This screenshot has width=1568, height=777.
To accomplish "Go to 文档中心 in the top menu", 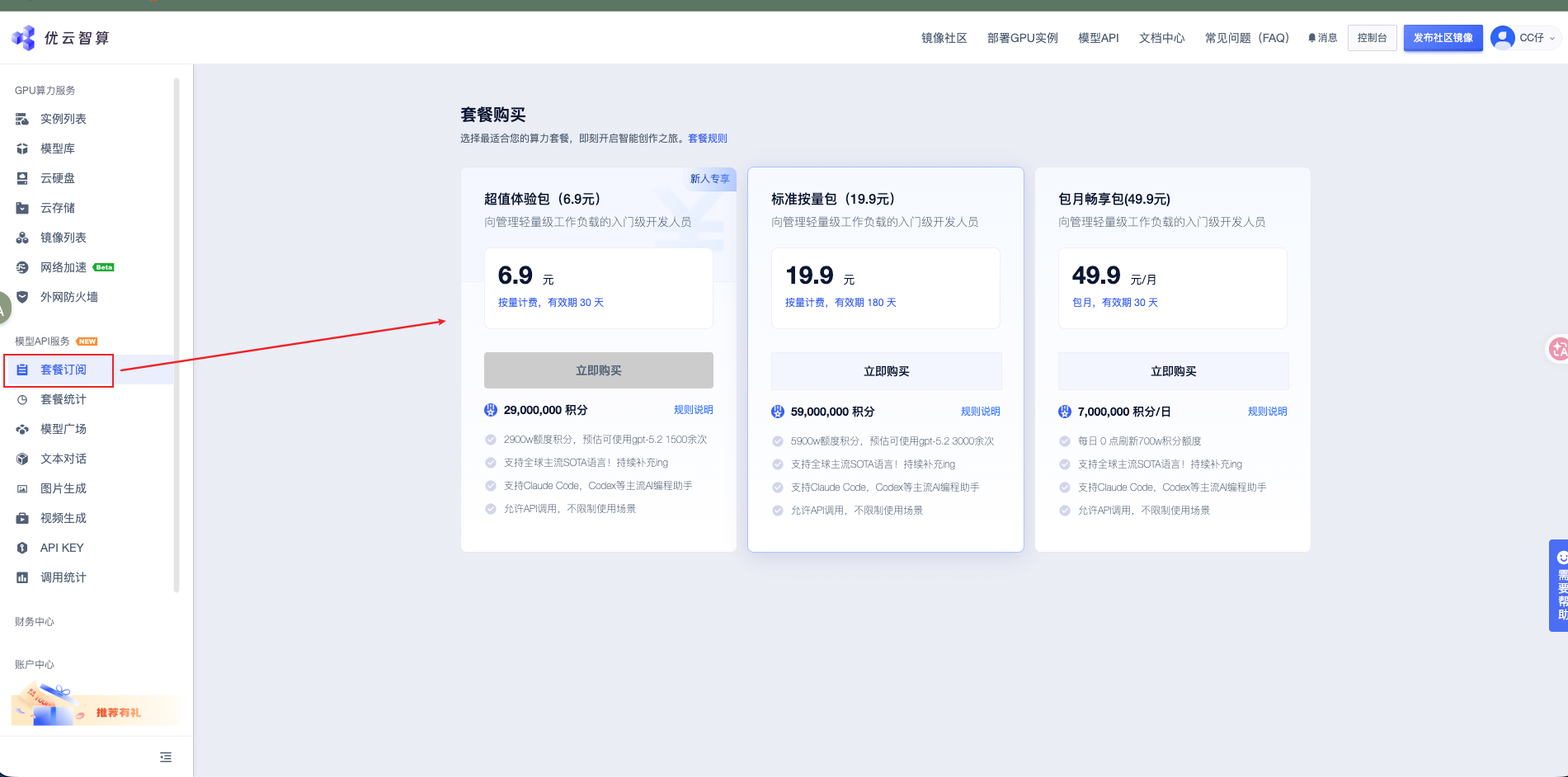I will [x=1161, y=38].
